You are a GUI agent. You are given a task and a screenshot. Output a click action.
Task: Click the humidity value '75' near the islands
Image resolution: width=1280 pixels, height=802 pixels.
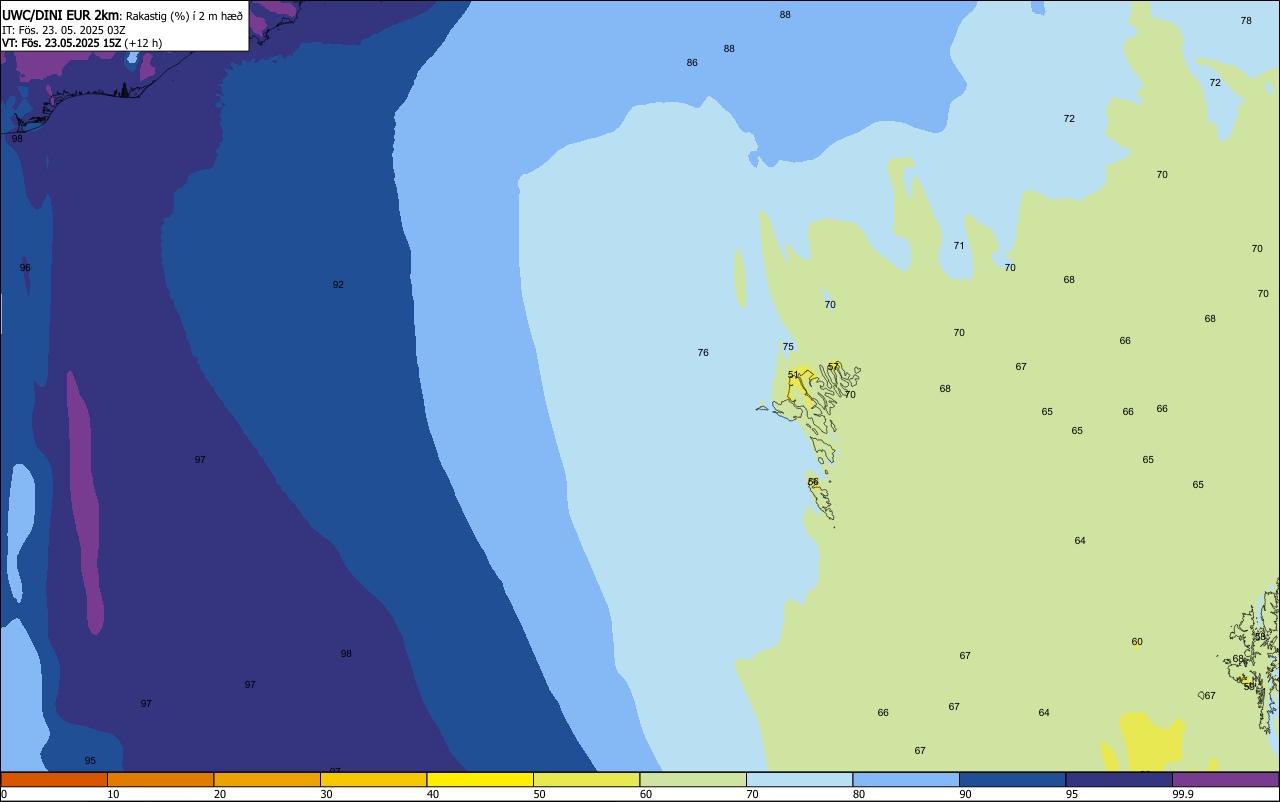coord(788,347)
